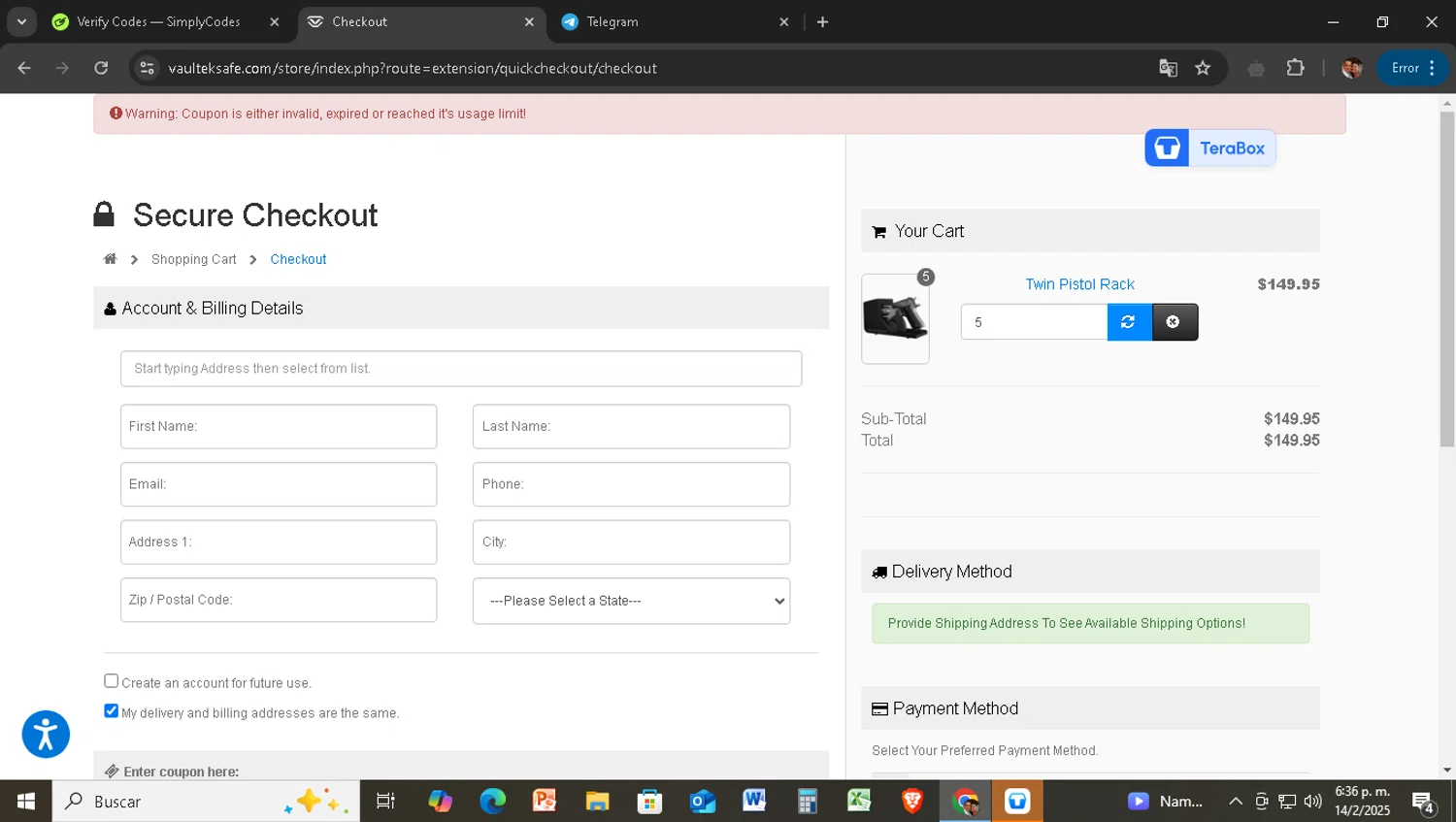Click the taskbar clock showing 6:36 p. m.

click(1362, 801)
